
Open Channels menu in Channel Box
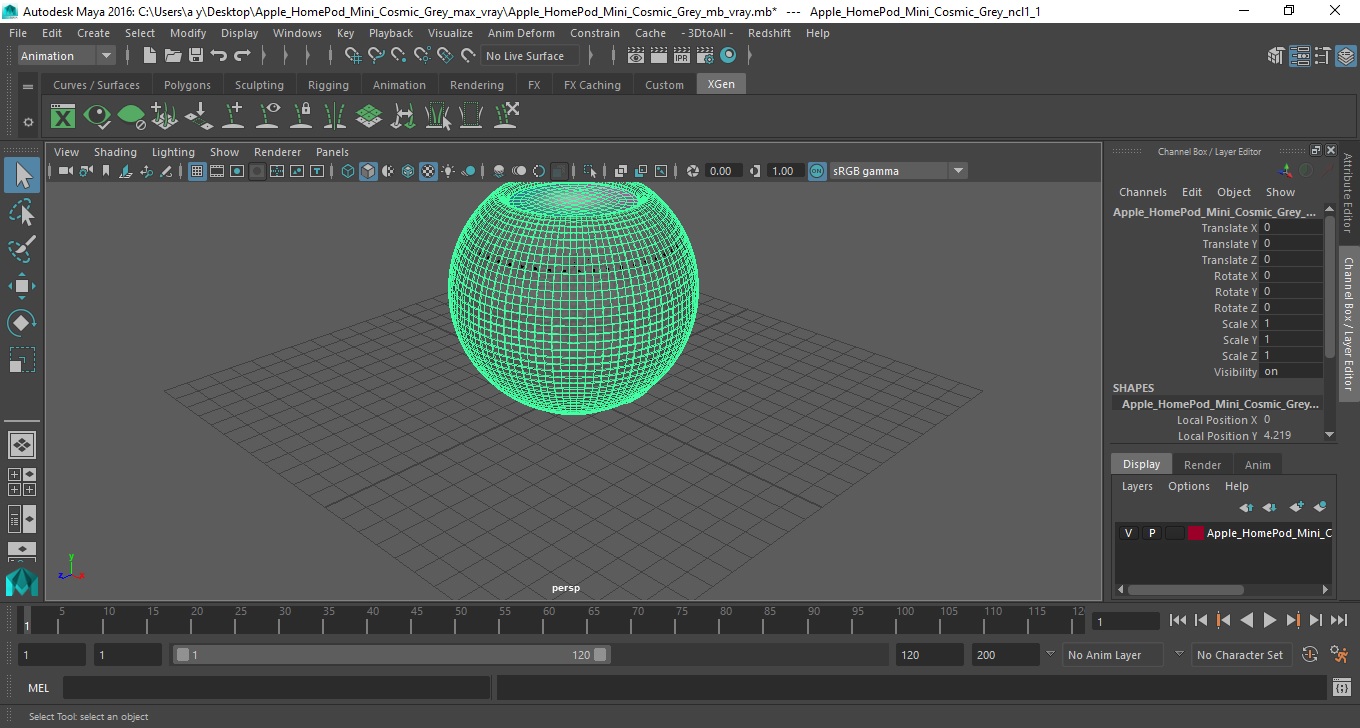coord(1142,192)
